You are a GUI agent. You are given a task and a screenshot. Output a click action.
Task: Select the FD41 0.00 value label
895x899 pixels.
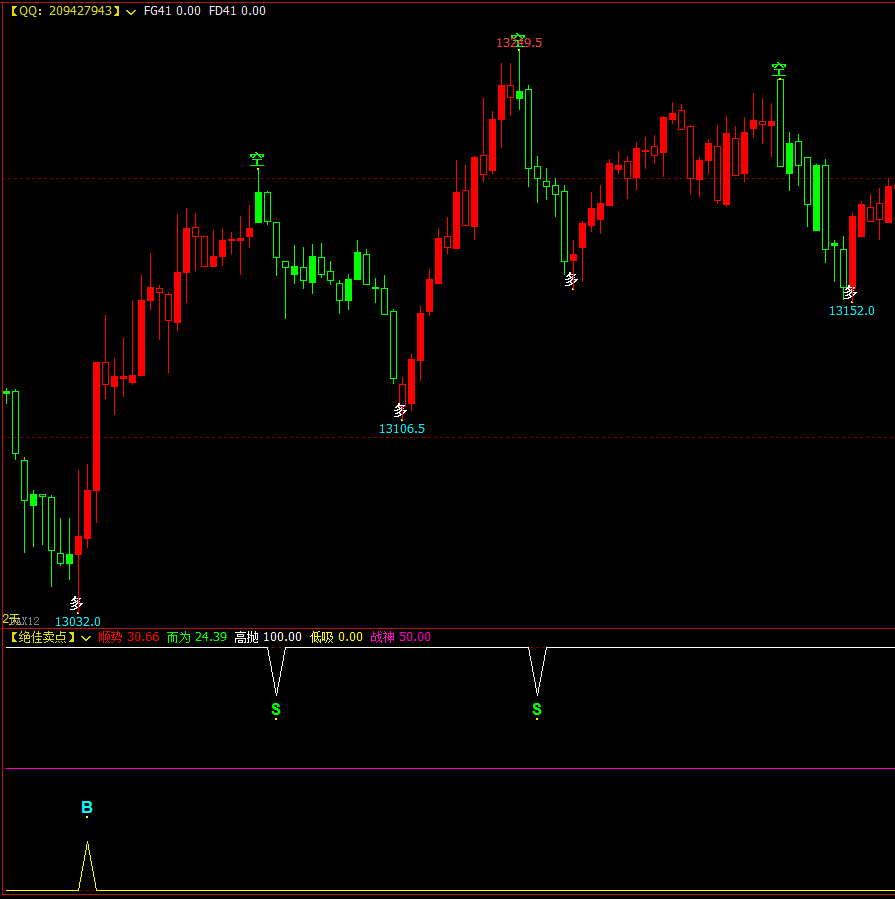coord(237,11)
